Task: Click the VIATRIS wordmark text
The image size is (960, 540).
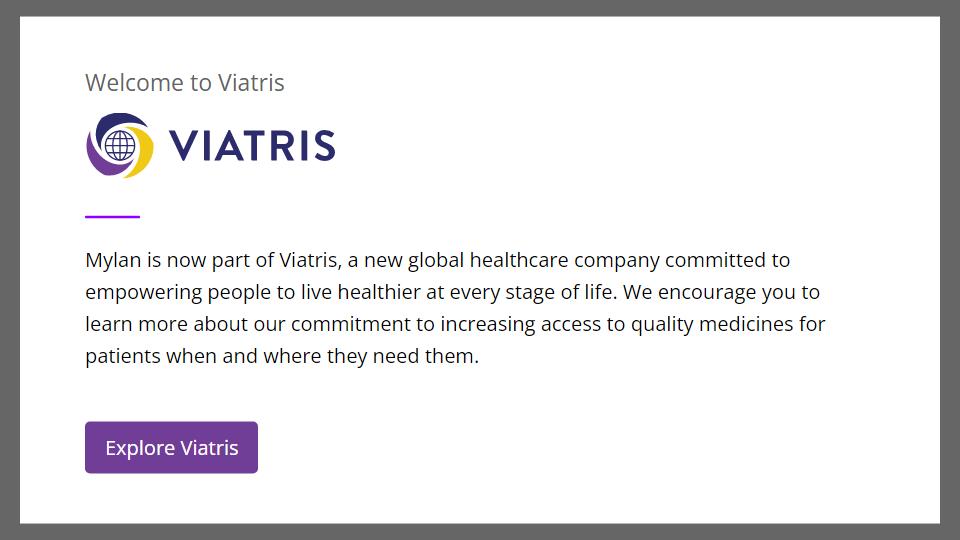Action: pos(252,146)
